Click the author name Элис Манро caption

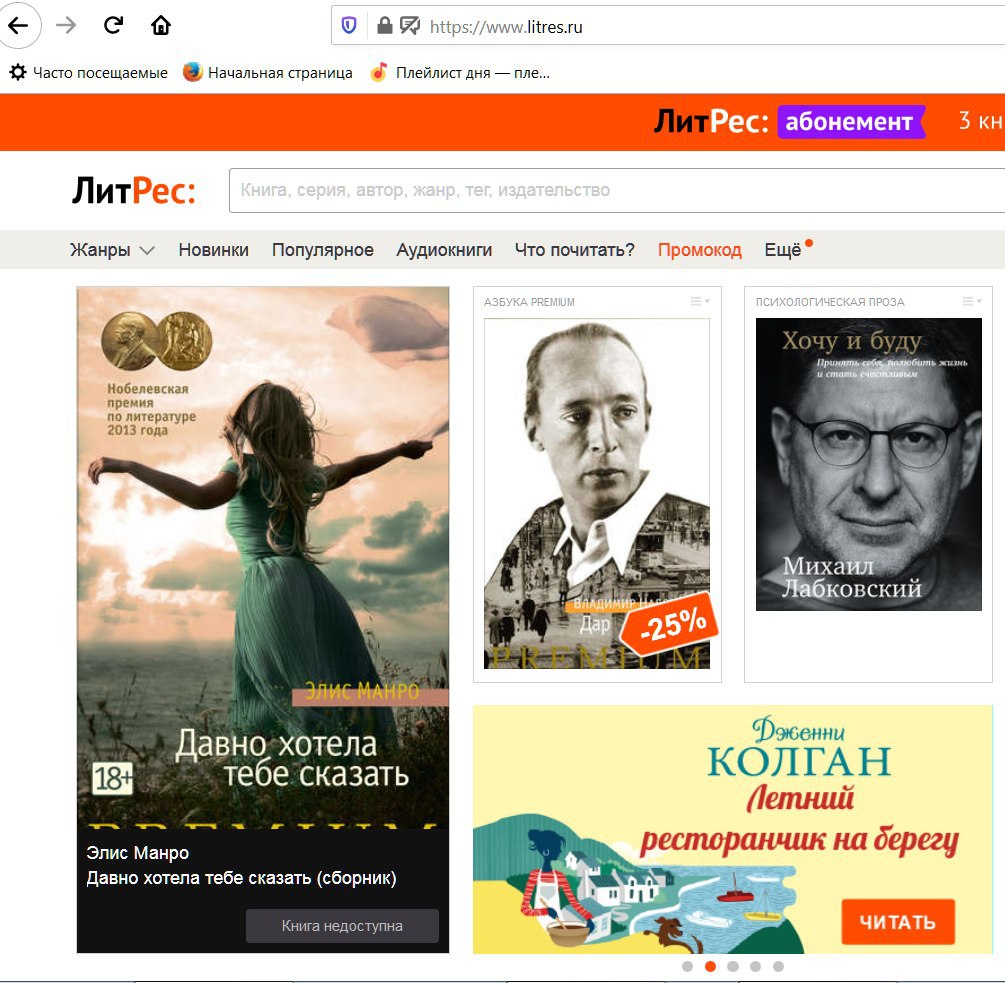coord(138,853)
